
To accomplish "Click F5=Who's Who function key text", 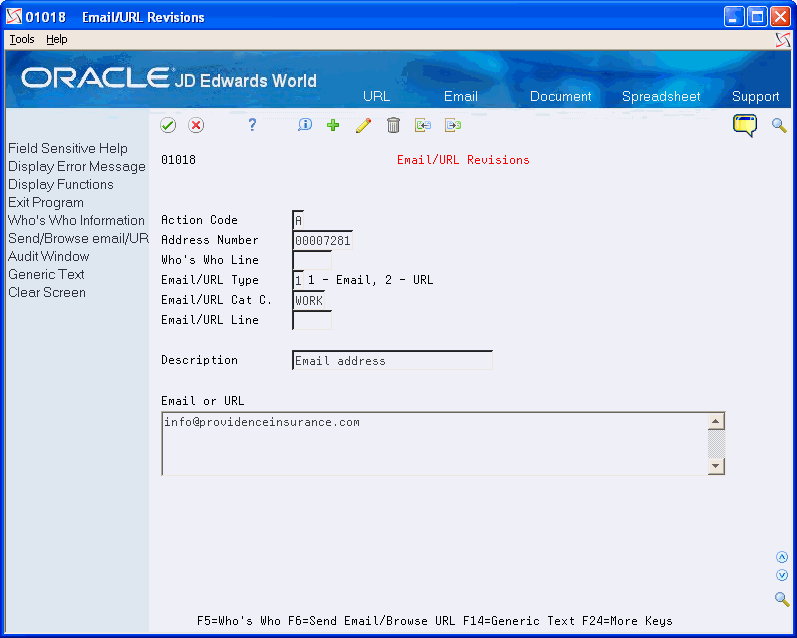I will [238, 621].
